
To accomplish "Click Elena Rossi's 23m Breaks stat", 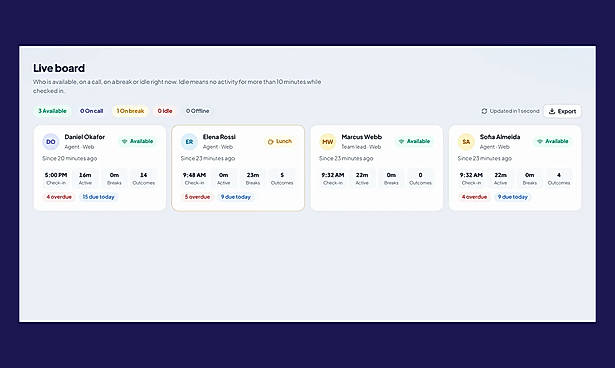I will pyautogui.click(x=253, y=178).
